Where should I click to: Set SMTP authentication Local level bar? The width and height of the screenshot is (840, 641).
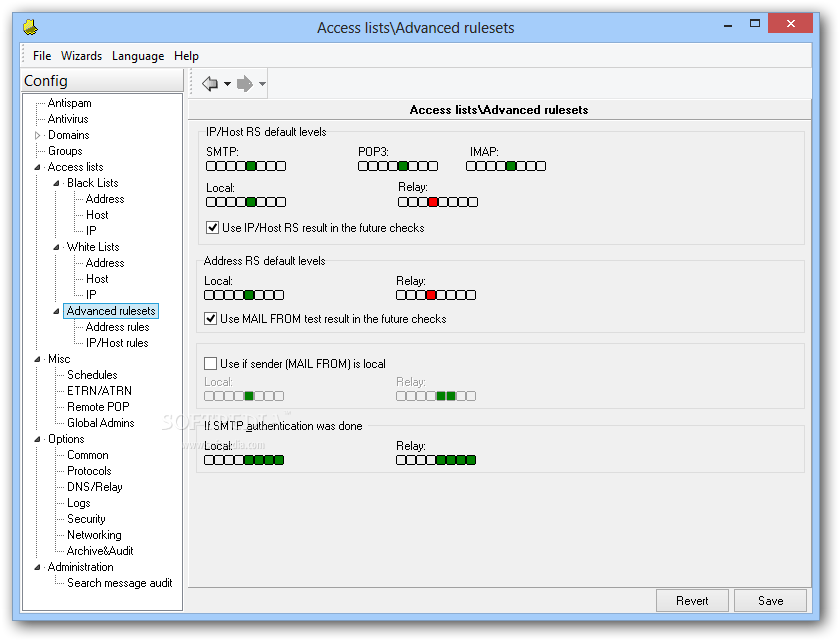click(244, 460)
